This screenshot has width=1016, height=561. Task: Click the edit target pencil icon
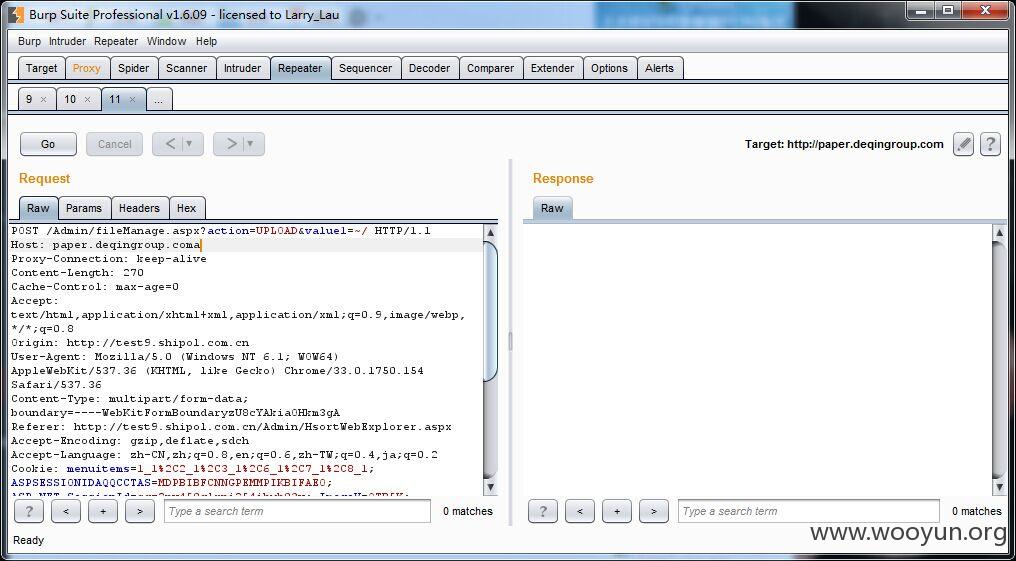(x=964, y=144)
